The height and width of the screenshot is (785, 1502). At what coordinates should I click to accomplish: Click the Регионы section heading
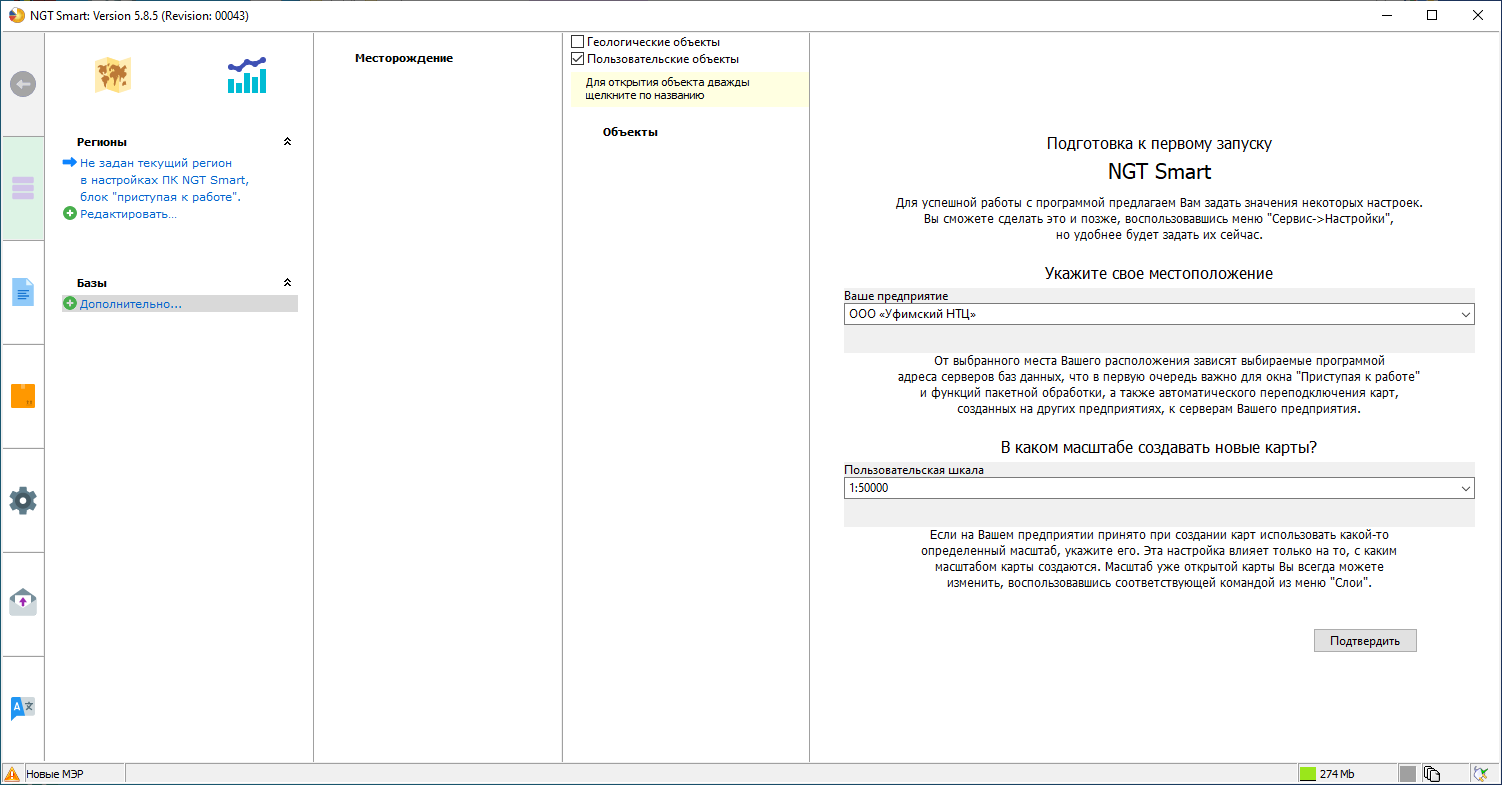click(x=102, y=142)
